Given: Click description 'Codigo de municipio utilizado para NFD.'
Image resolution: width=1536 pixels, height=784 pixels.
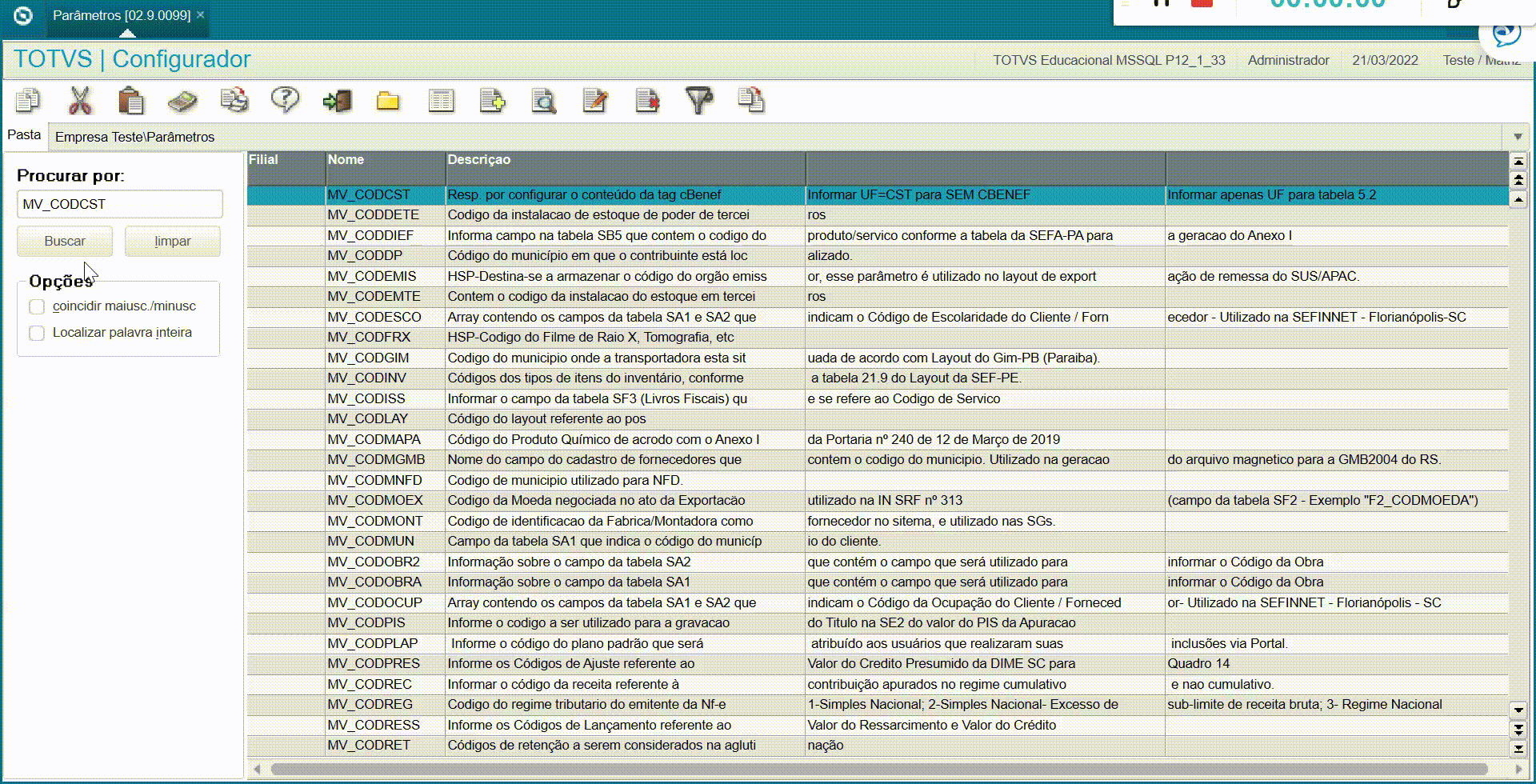Looking at the screenshot, I should [x=565, y=480].
